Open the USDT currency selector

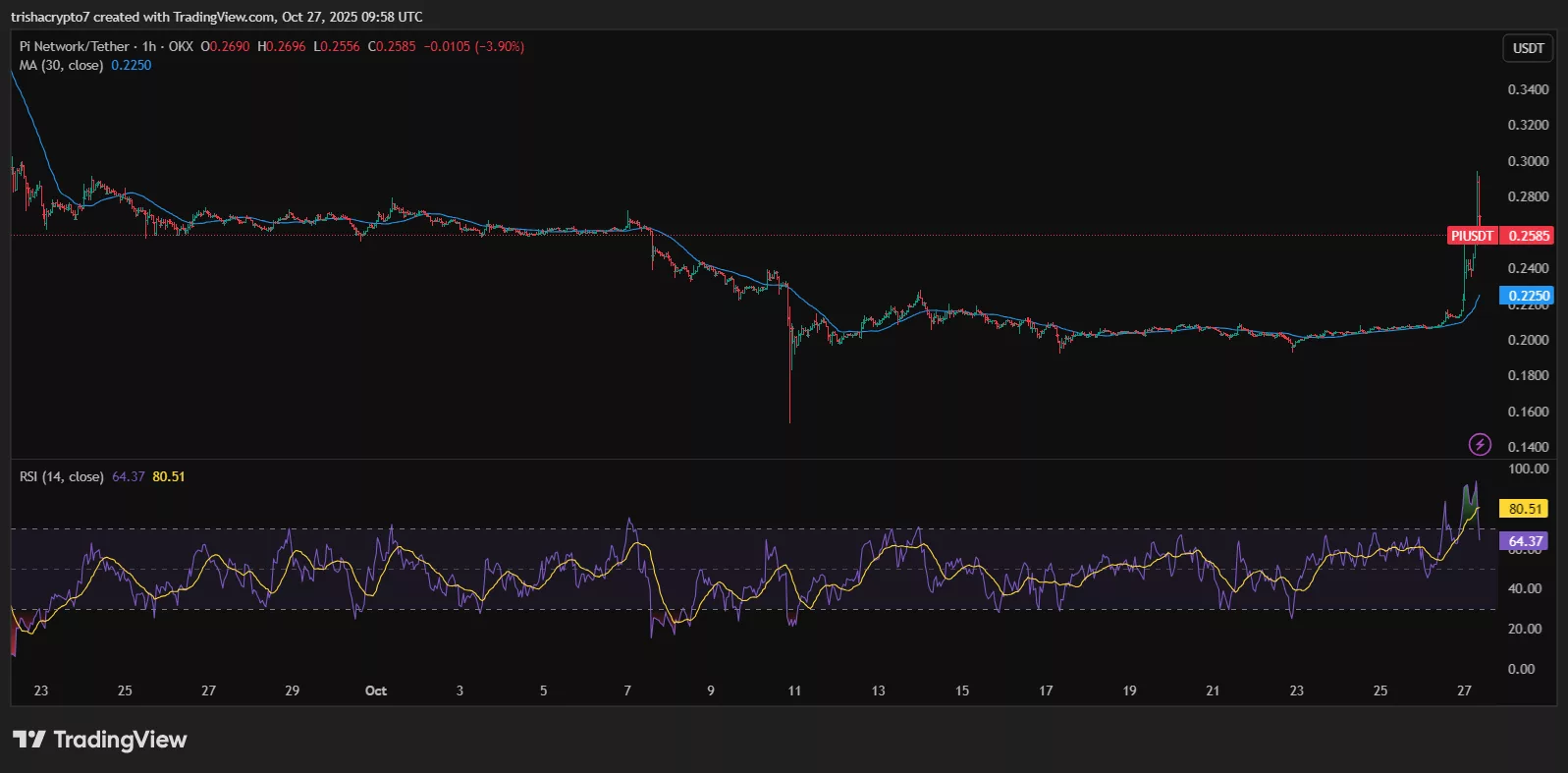point(1528,48)
